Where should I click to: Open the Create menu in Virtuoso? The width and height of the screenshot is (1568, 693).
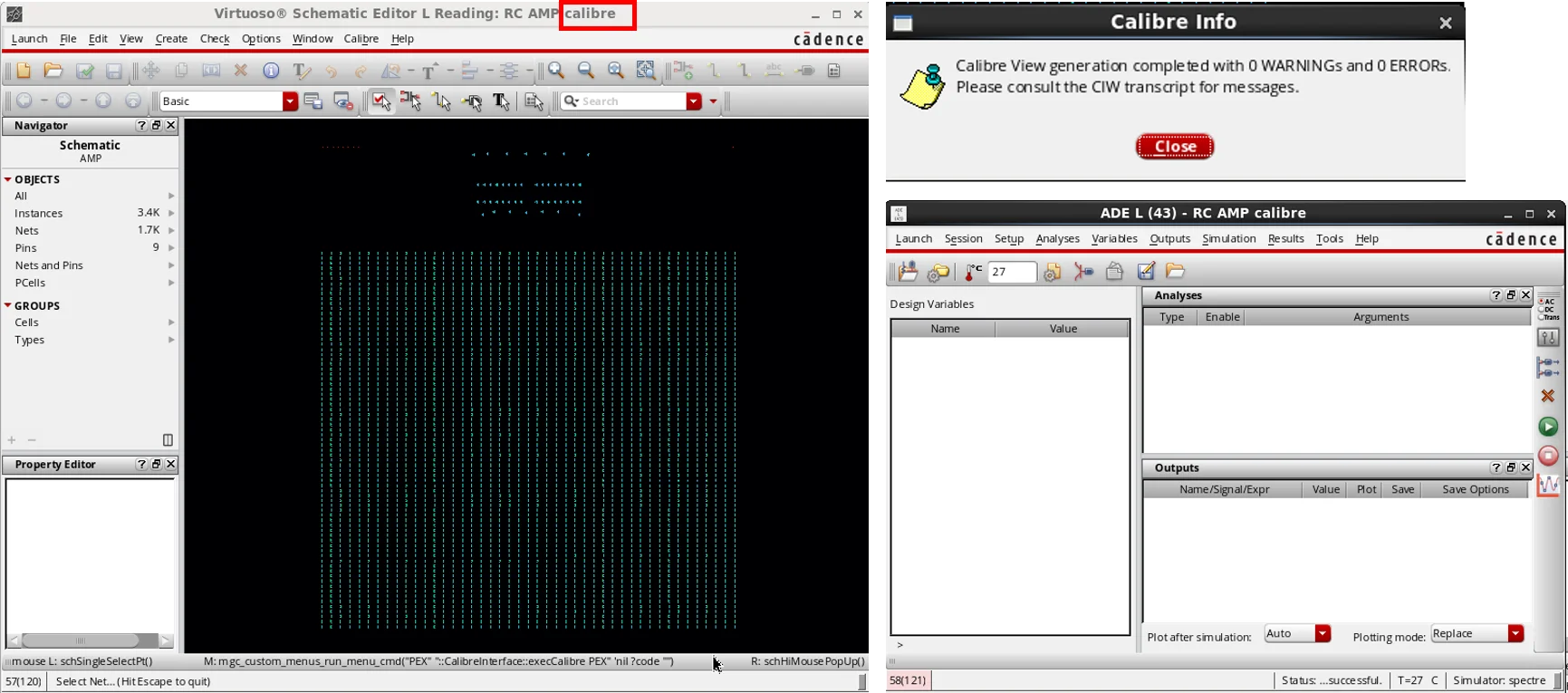tap(171, 38)
